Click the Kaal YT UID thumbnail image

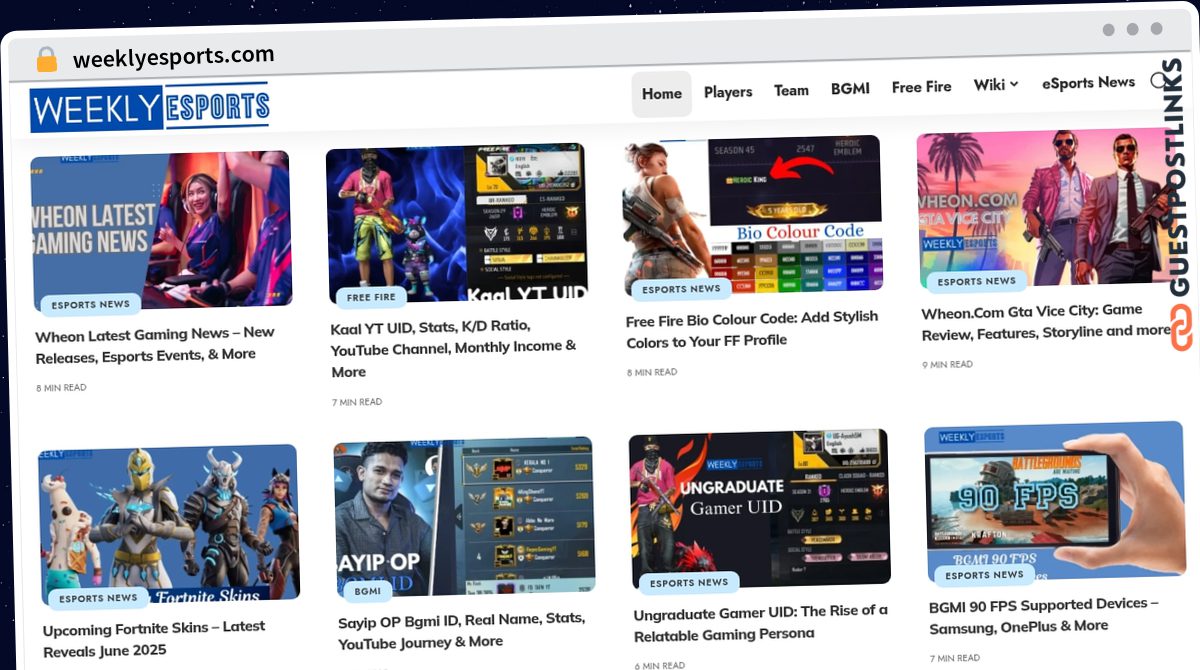coord(457,223)
